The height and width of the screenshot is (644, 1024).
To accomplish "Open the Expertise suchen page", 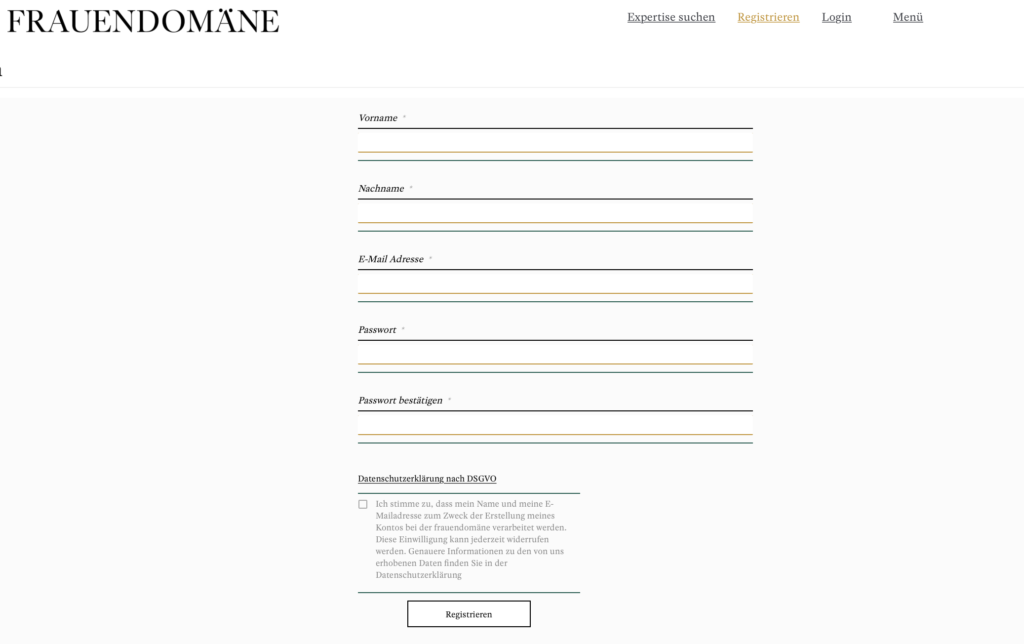I will pos(671,17).
